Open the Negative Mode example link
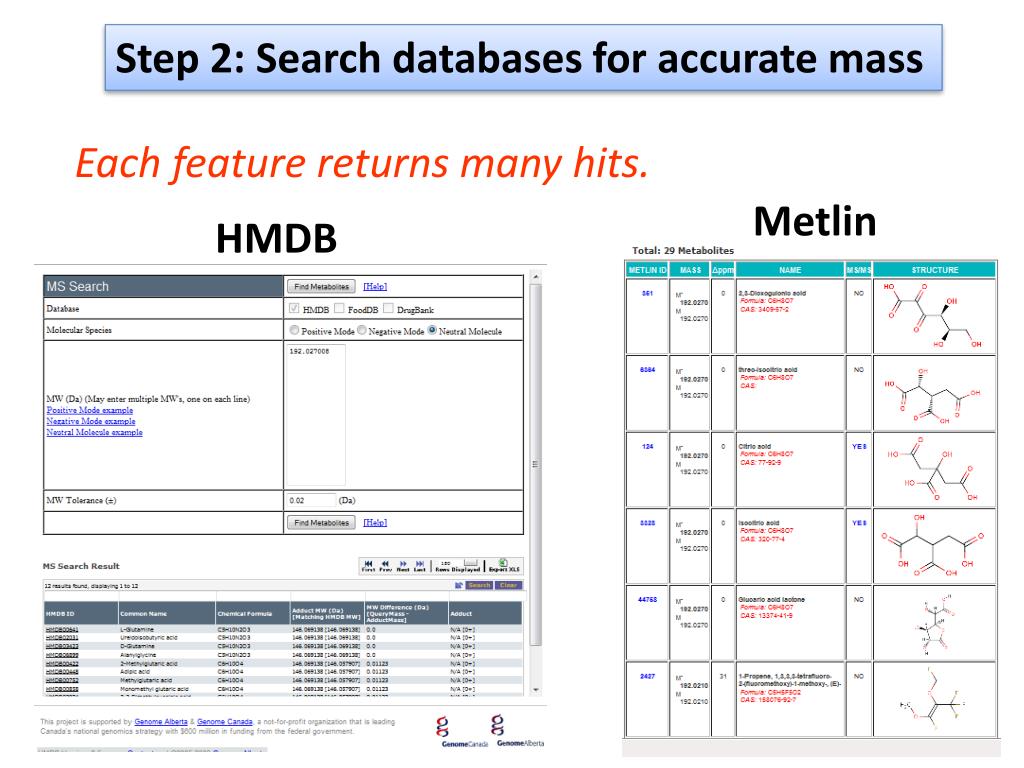Image resolution: width=1024 pixels, height=768 pixels. click(91, 421)
